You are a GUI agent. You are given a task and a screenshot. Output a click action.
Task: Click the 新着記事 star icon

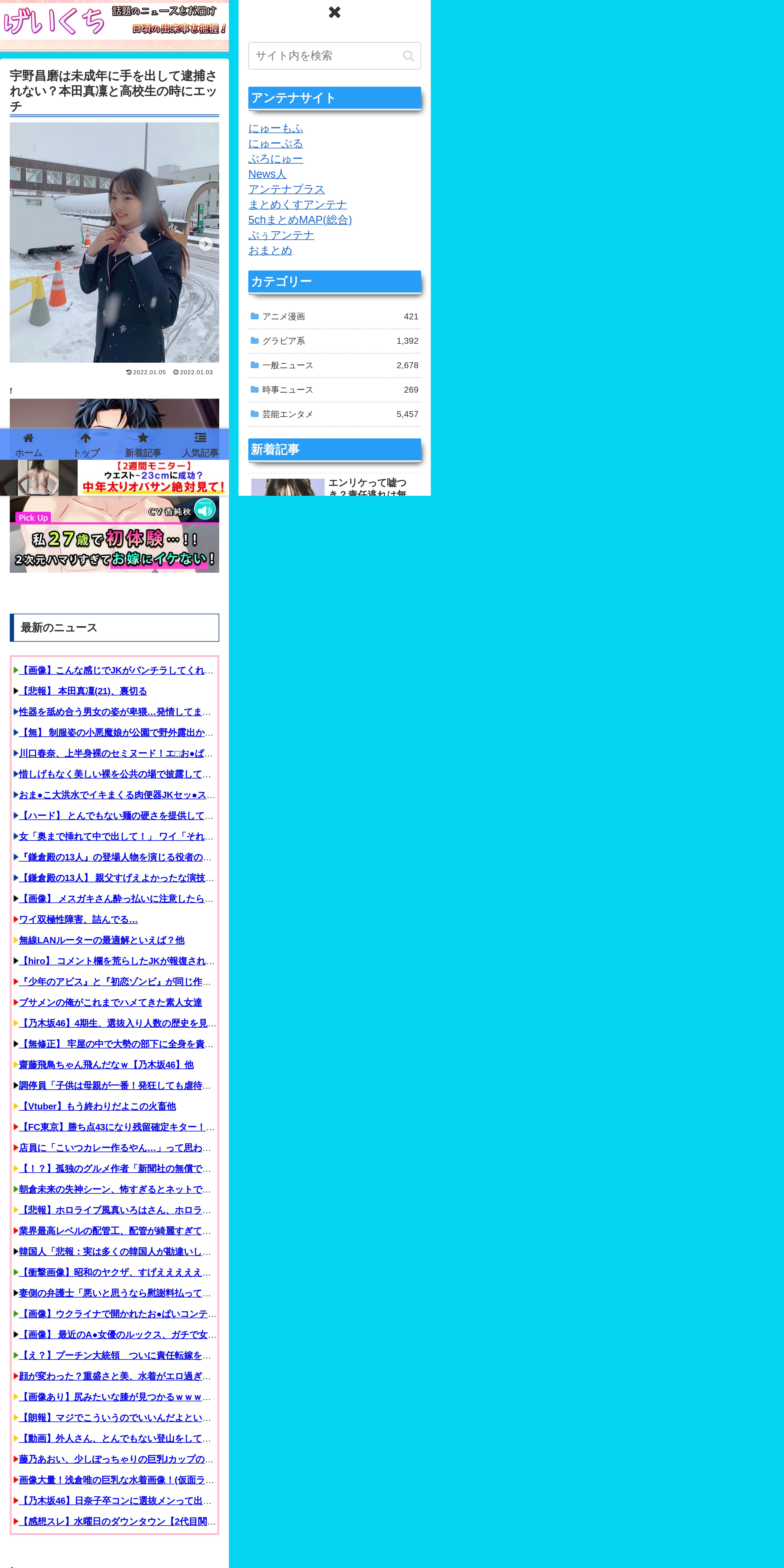tap(143, 438)
